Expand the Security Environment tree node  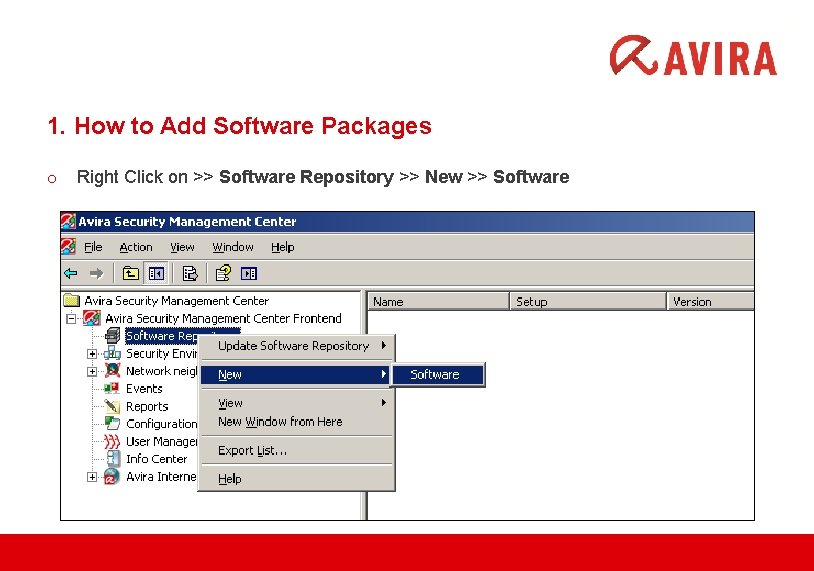92,354
